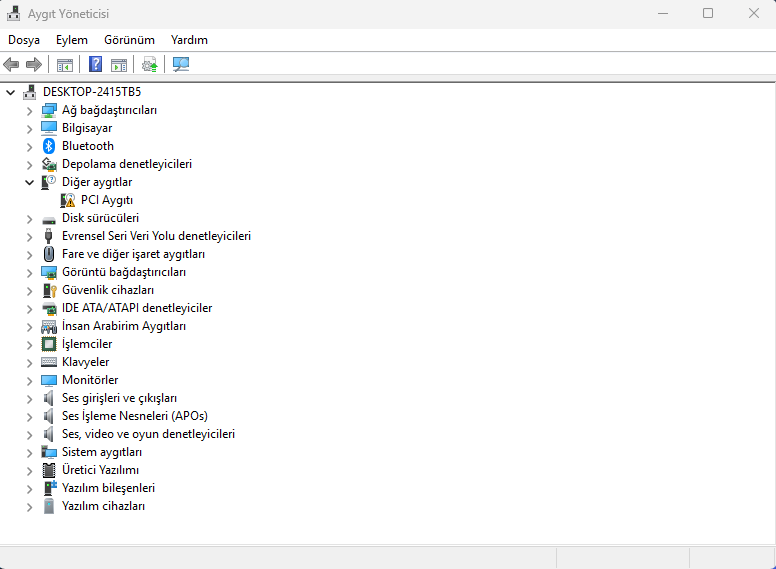776x569 pixels.
Task: Click the mouse icon of Fare ve diğer işaret aygıtları
Action: tap(48, 254)
